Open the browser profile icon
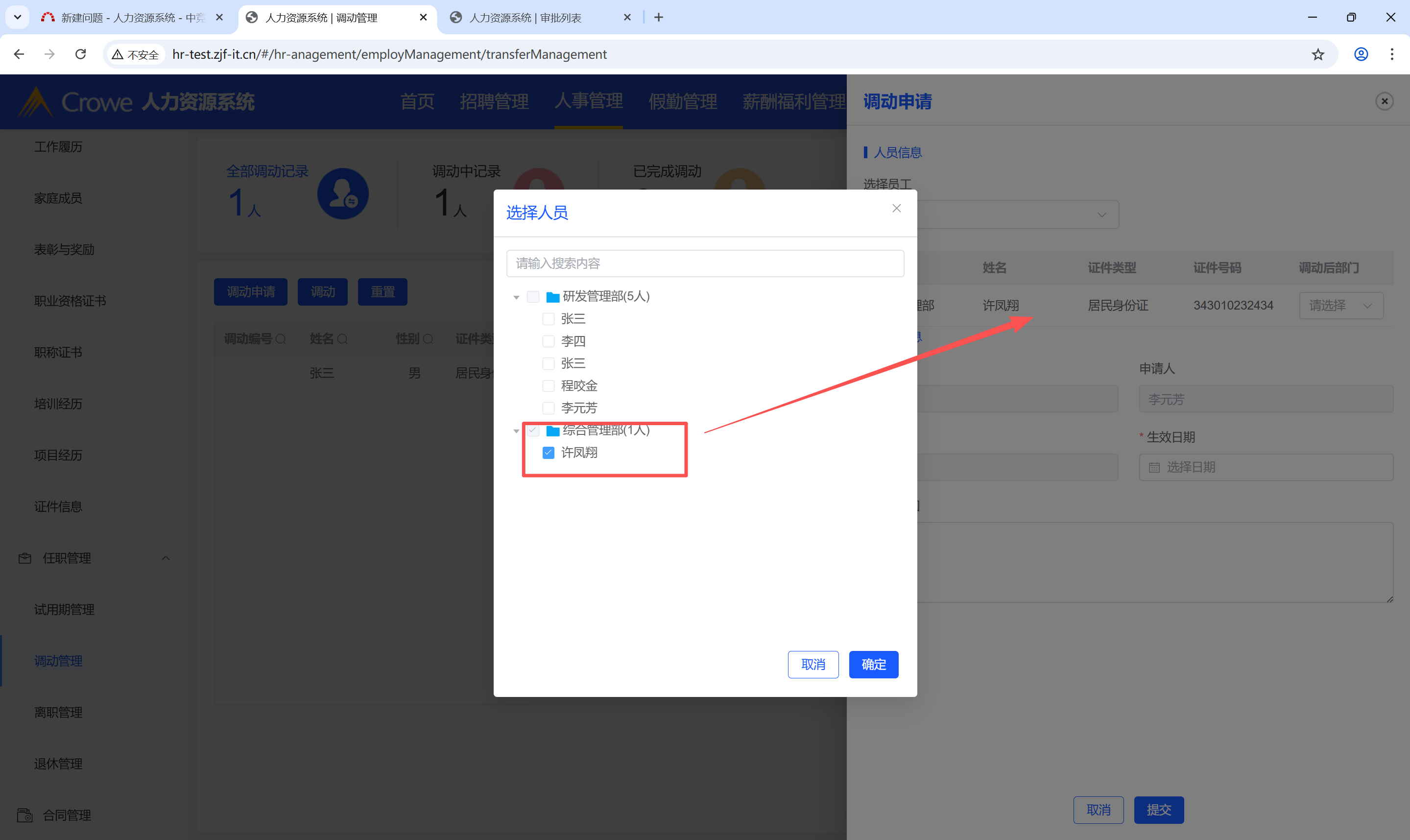1410x840 pixels. [x=1361, y=54]
